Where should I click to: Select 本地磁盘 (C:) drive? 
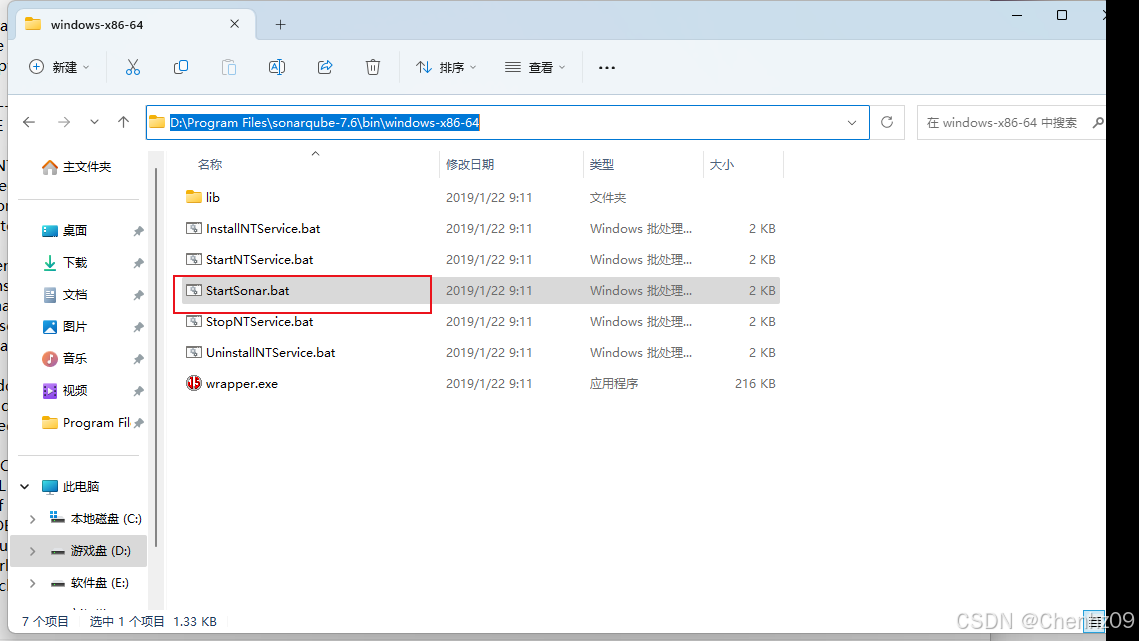click(95, 518)
